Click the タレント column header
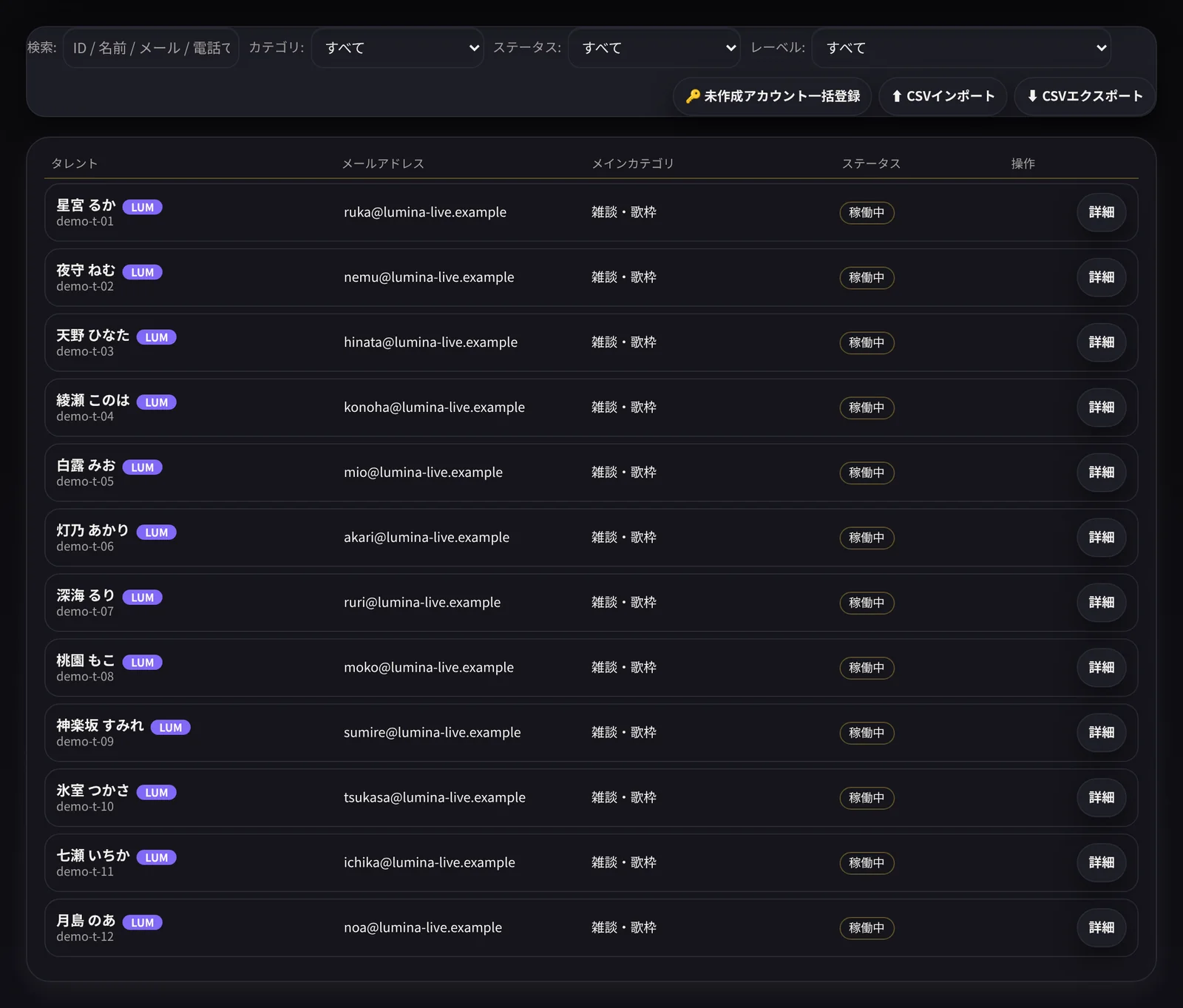Image resolution: width=1183 pixels, height=1008 pixels. [x=75, y=163]
